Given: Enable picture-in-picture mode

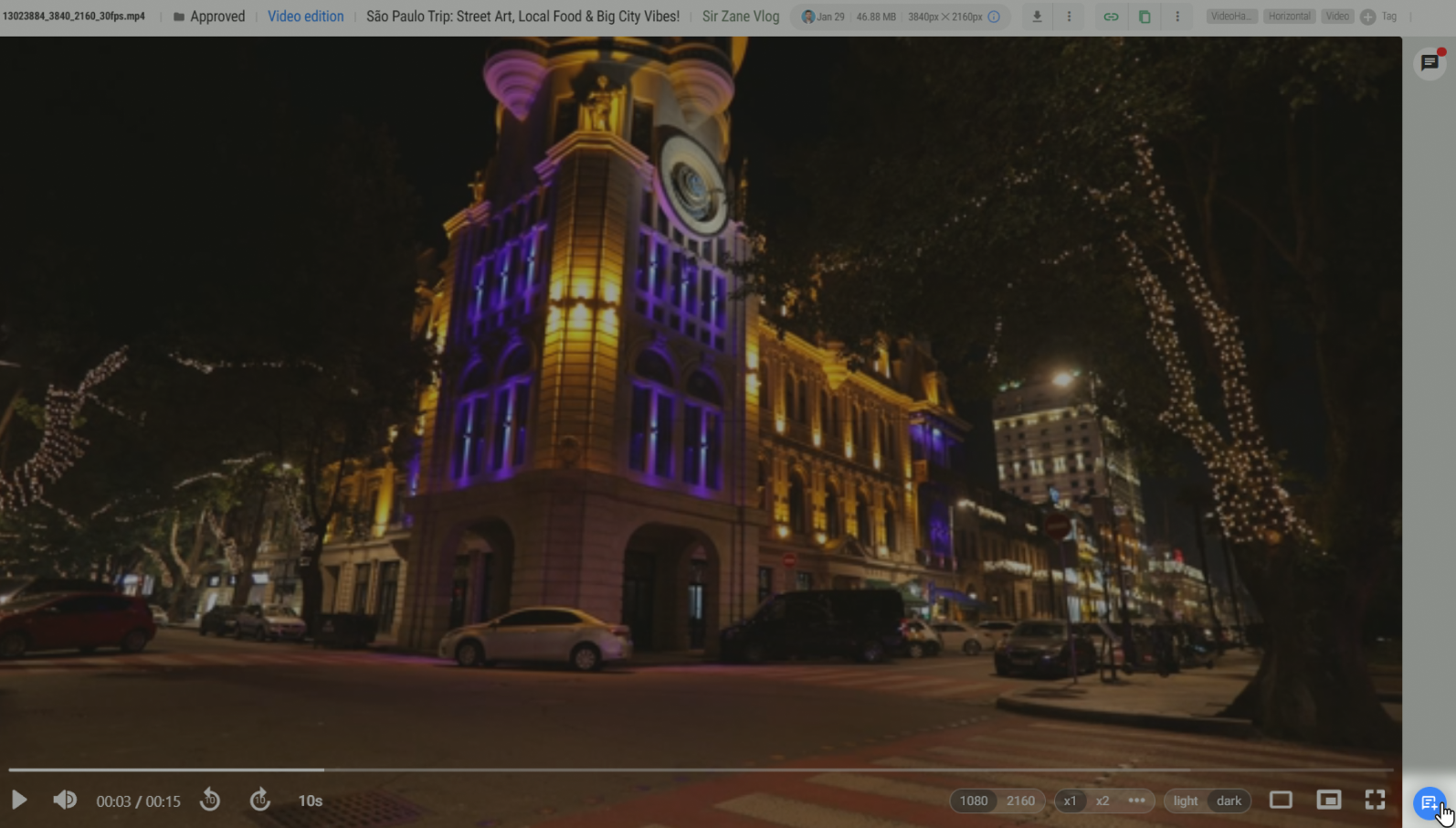Looking at the screenshot, I should 1328,801.
